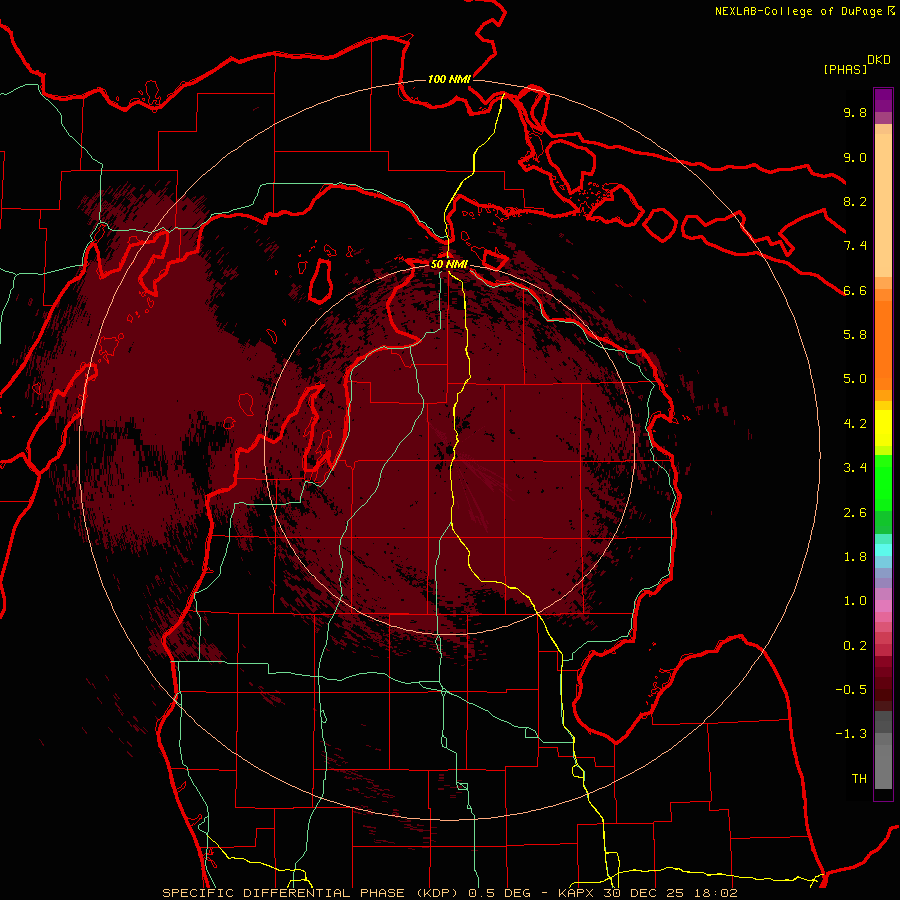Click the TH label on the color scale

[x=859, y=779]
